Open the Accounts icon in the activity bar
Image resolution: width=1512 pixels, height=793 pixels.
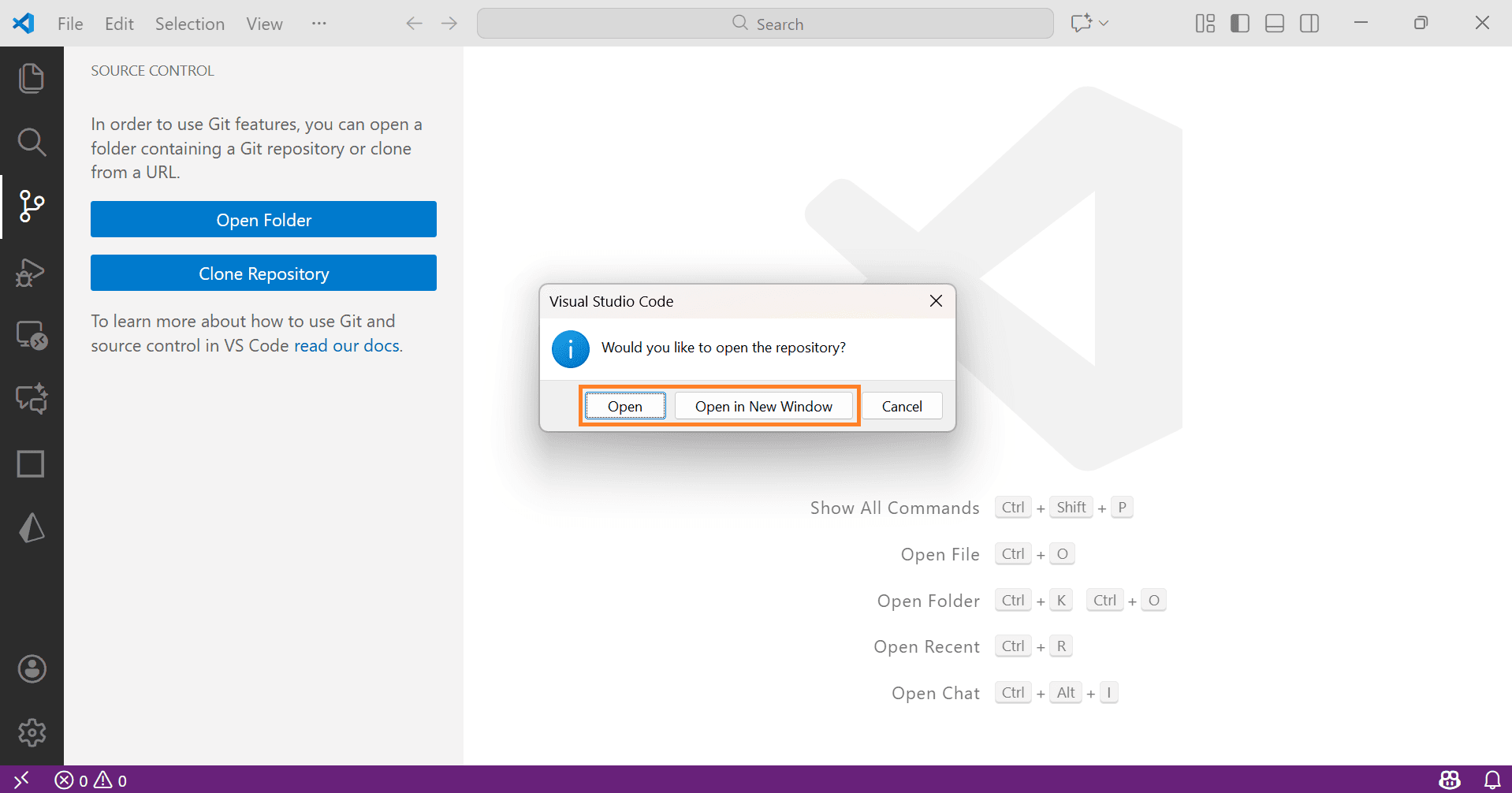[32, 668]
